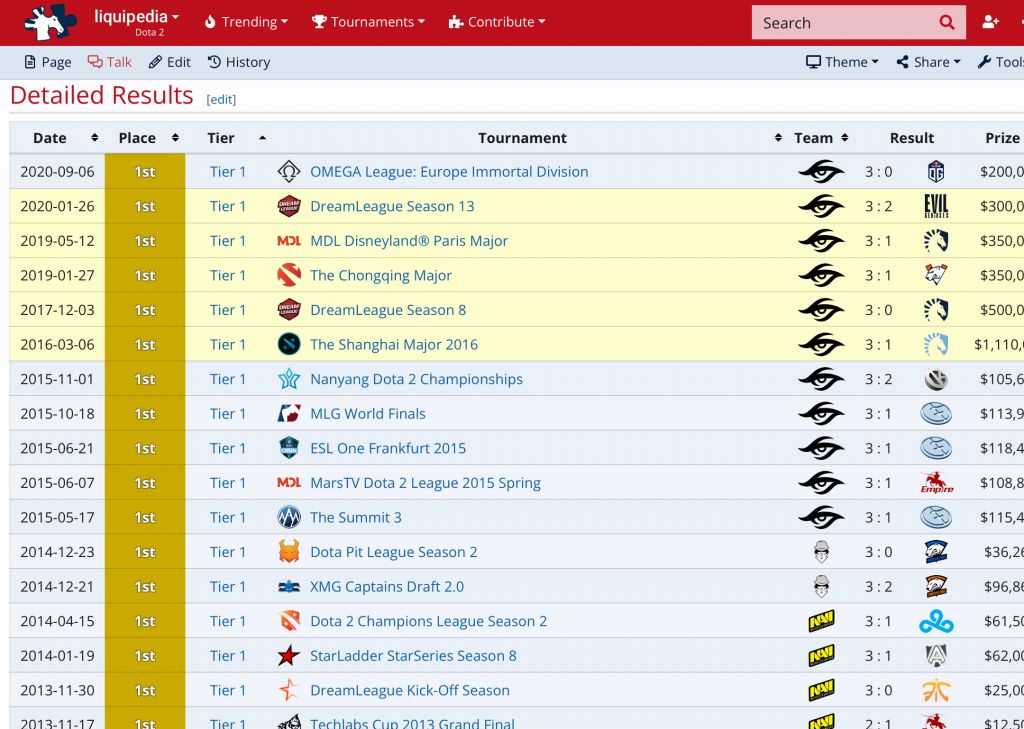1024x729 pixels.
Task: Click the search magnifier icon
Action: tap(946, 22)
